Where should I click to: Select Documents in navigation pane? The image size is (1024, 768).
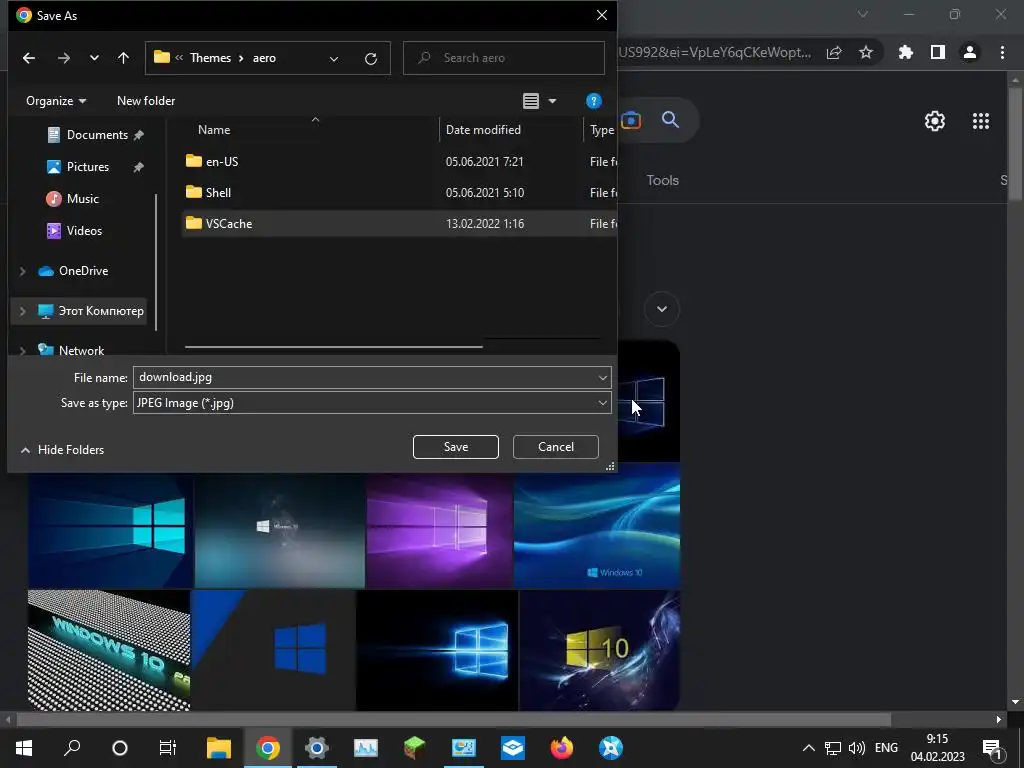96,135
